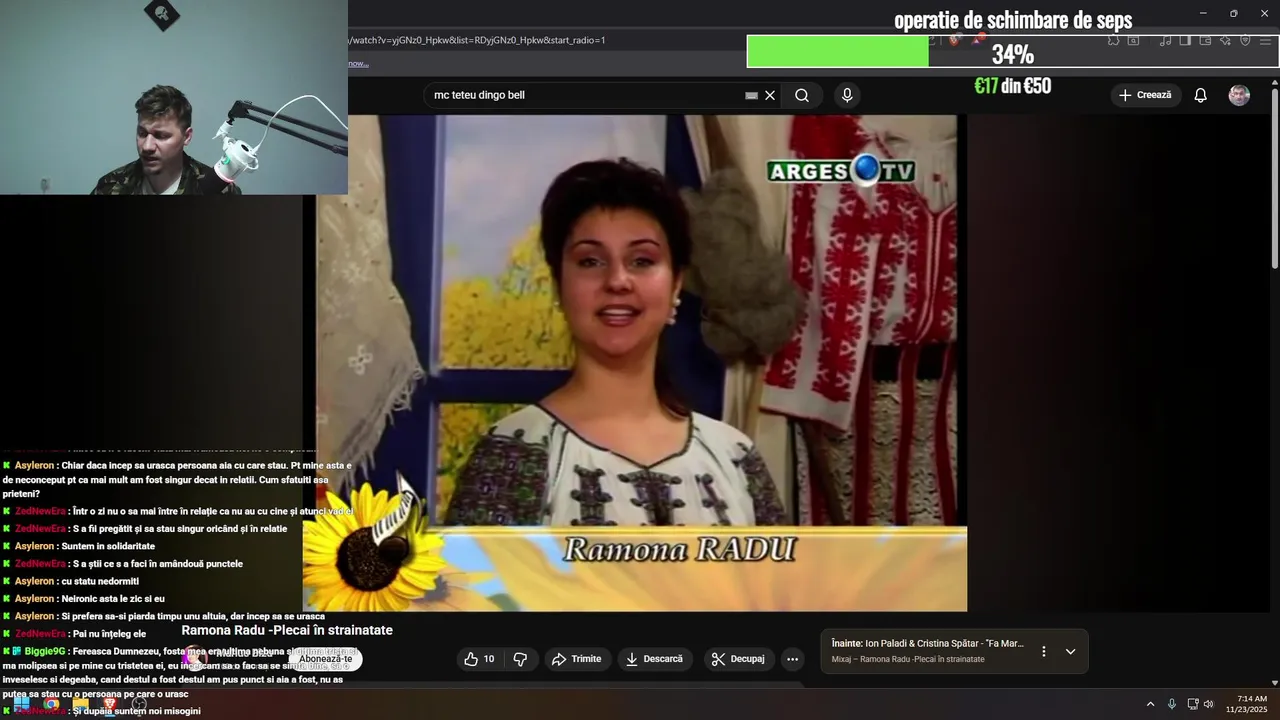Viewport: 1280px width, 720px height.
Task: Open Brave Rewards triangle icon
Action: [x=976, y=40]
